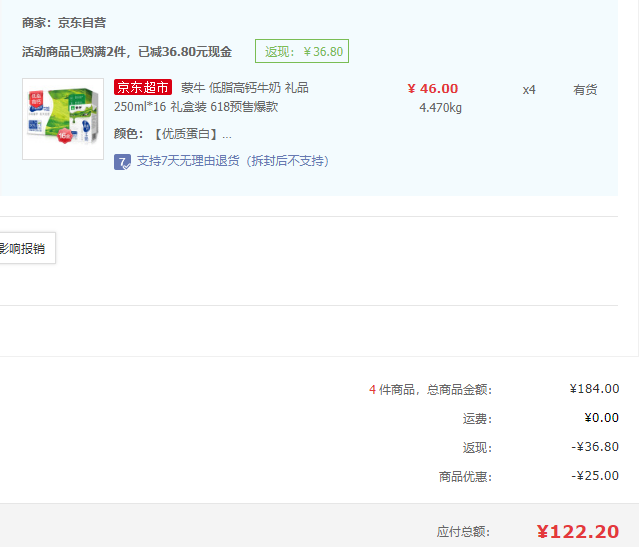Viewport: 640px width, 547px height.
Task: Click the 颜色：【优质蛋白】 attribute text
Action: pyautogui.click(x=173, y=134)
